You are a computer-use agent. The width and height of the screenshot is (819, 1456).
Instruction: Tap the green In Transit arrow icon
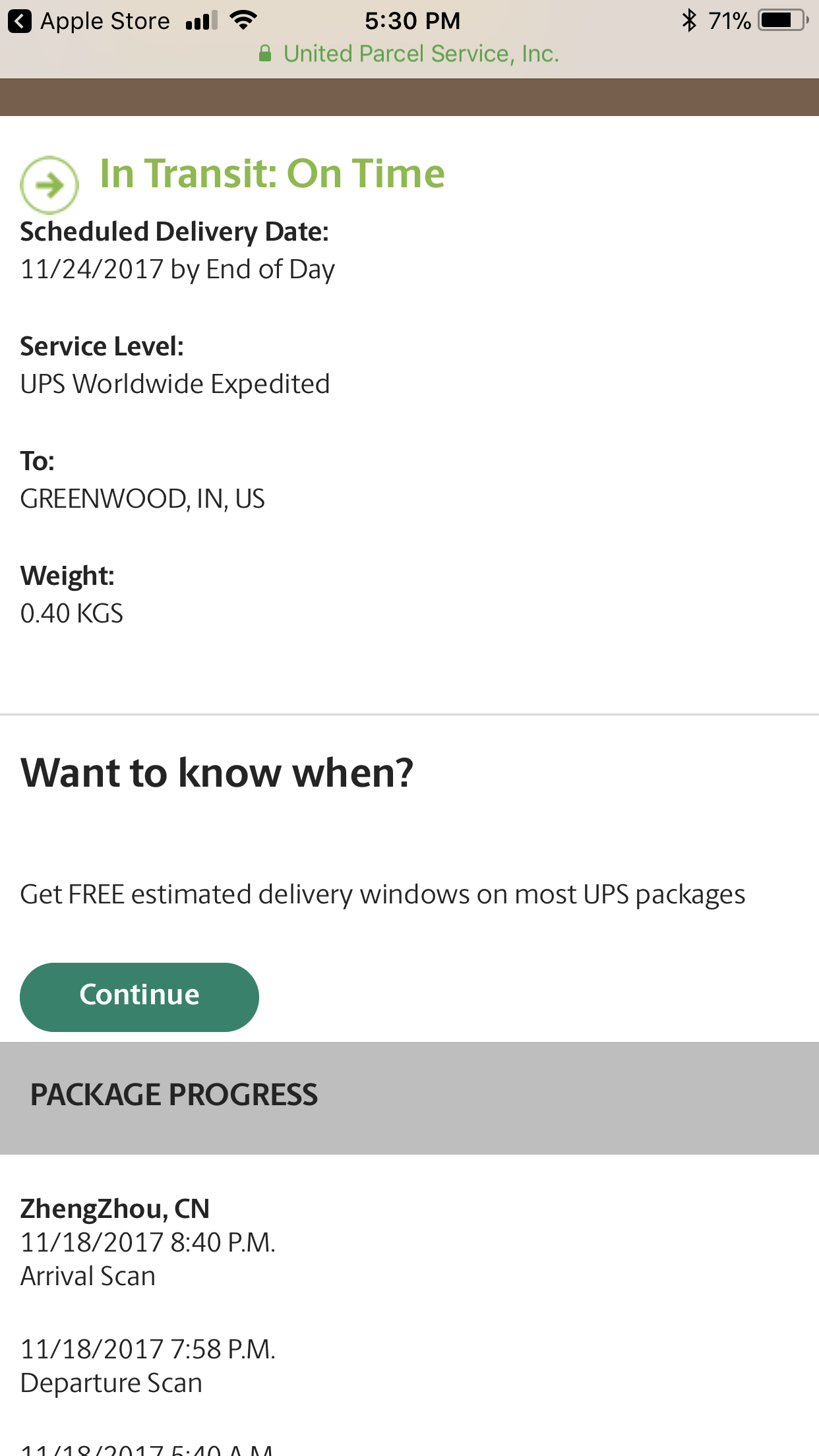tap(49, 185)
